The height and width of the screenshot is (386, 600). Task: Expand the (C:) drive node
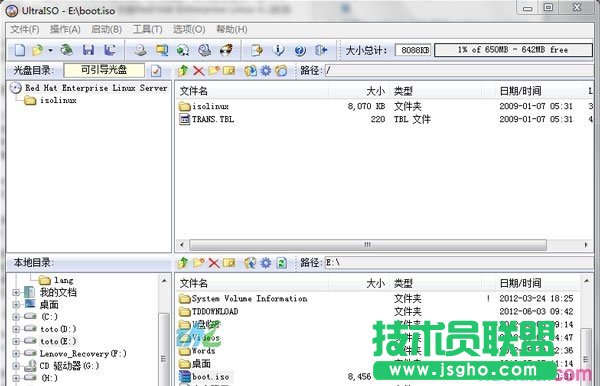[16, 317]
